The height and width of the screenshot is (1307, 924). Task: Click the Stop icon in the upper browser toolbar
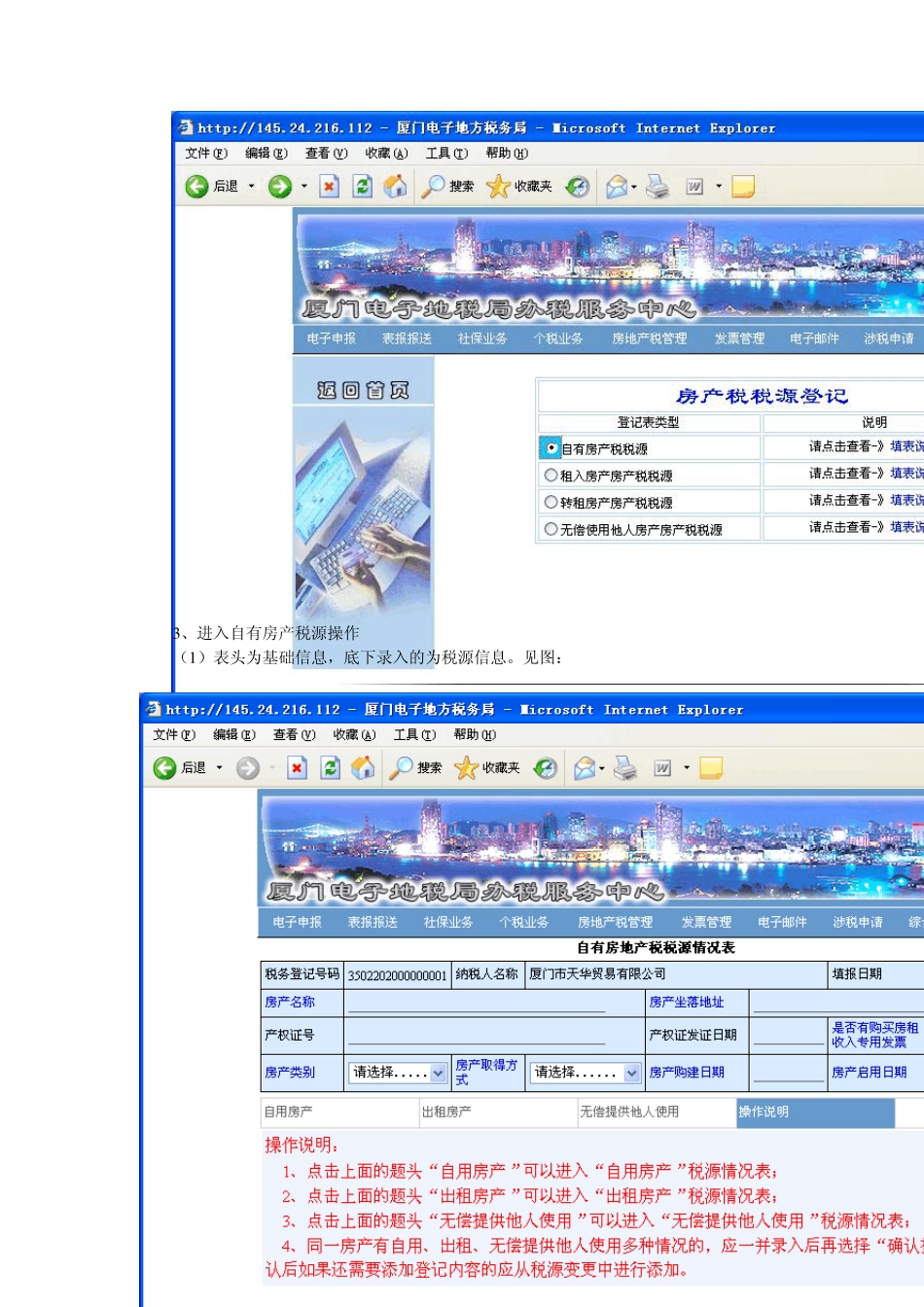tap(330, 187)
